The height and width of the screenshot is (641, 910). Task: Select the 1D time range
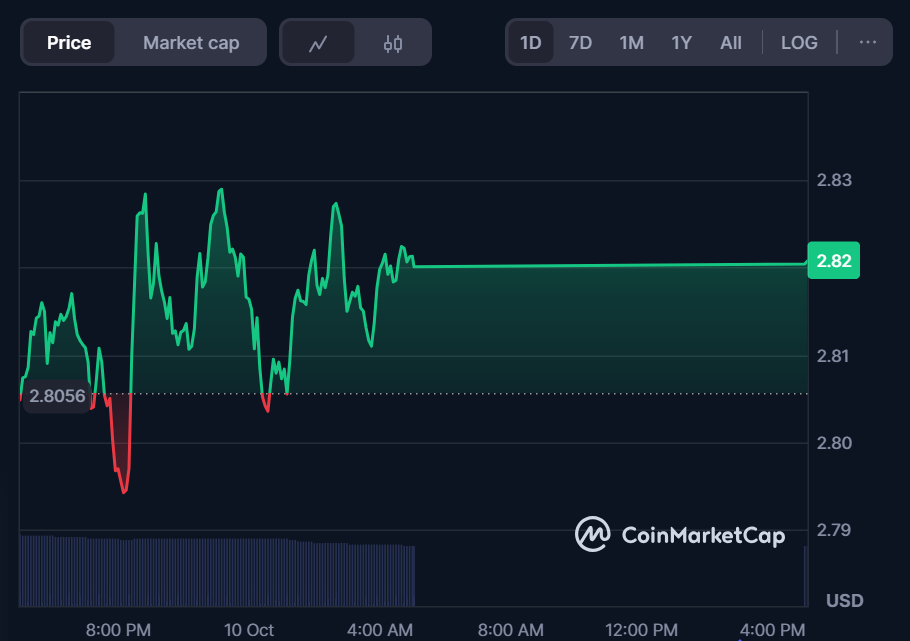click(x=531, y=42)
